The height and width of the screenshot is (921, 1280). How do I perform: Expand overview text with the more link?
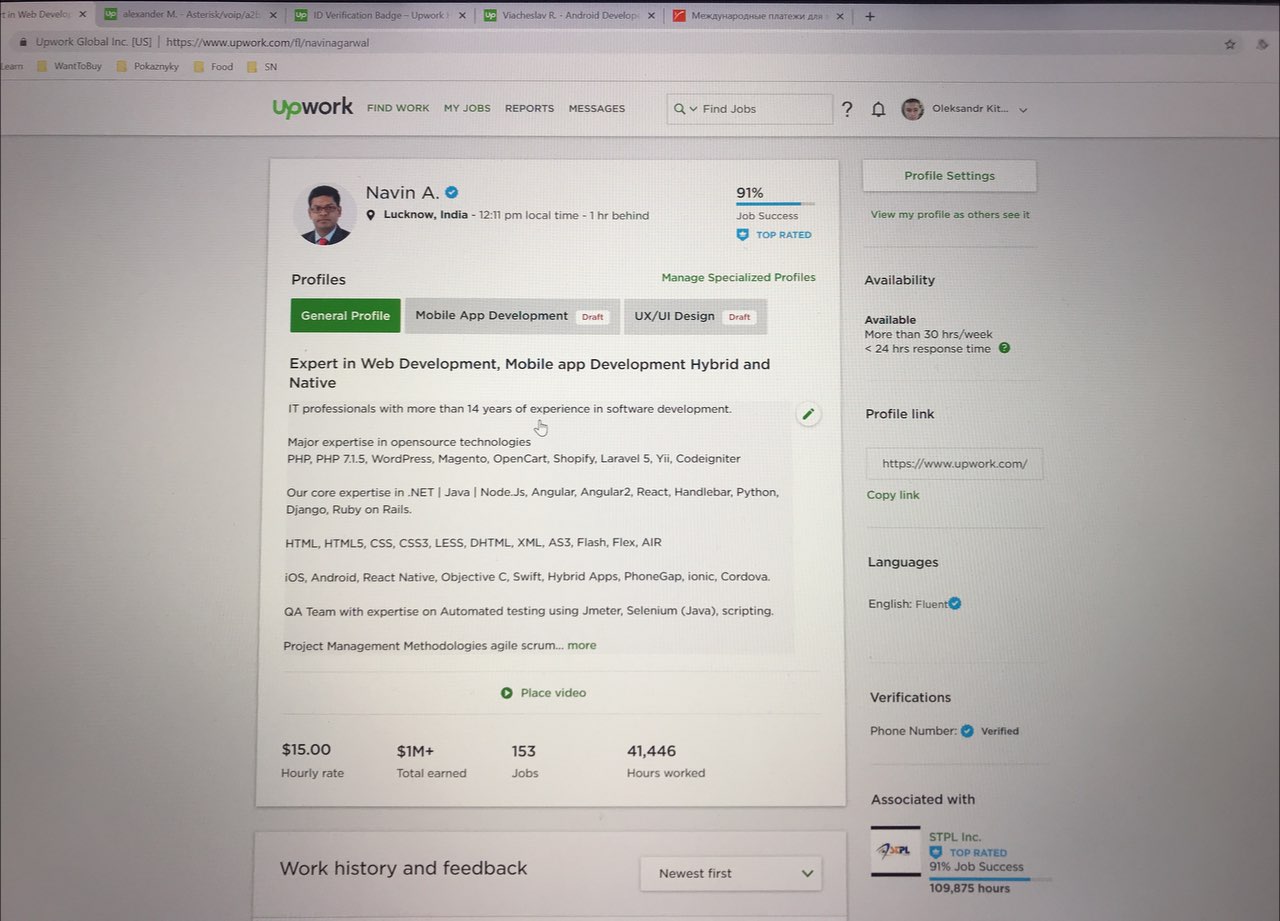[582, 645]
